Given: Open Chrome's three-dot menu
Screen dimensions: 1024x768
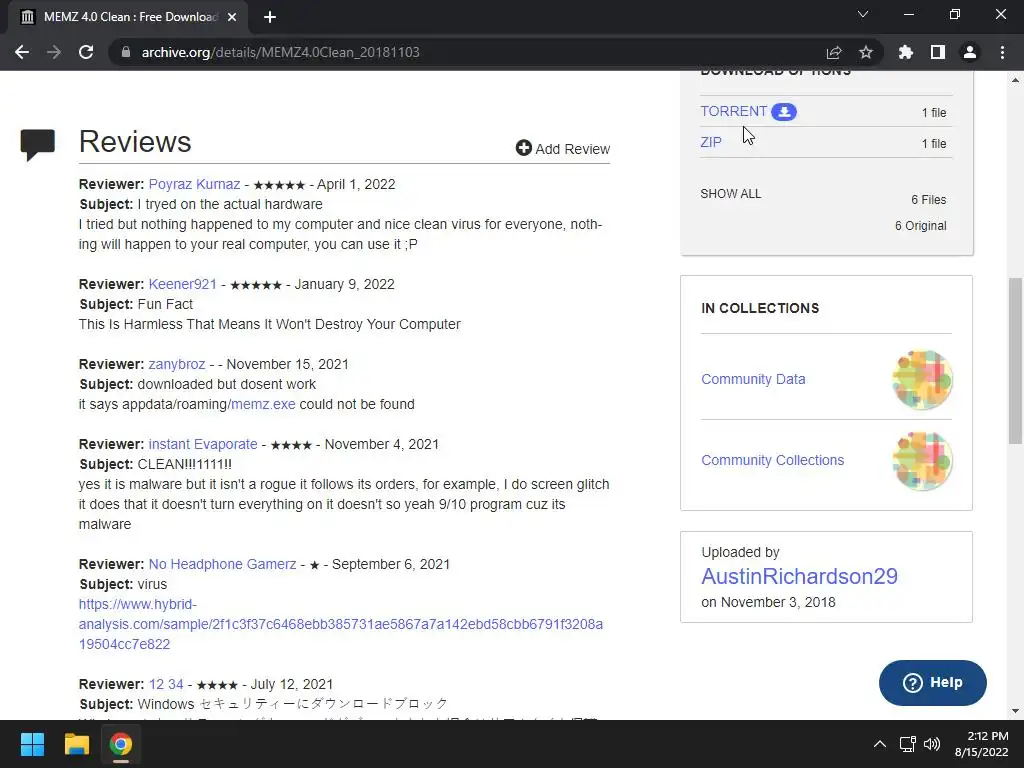Looking at the screenshot, I should point(1002,52).
